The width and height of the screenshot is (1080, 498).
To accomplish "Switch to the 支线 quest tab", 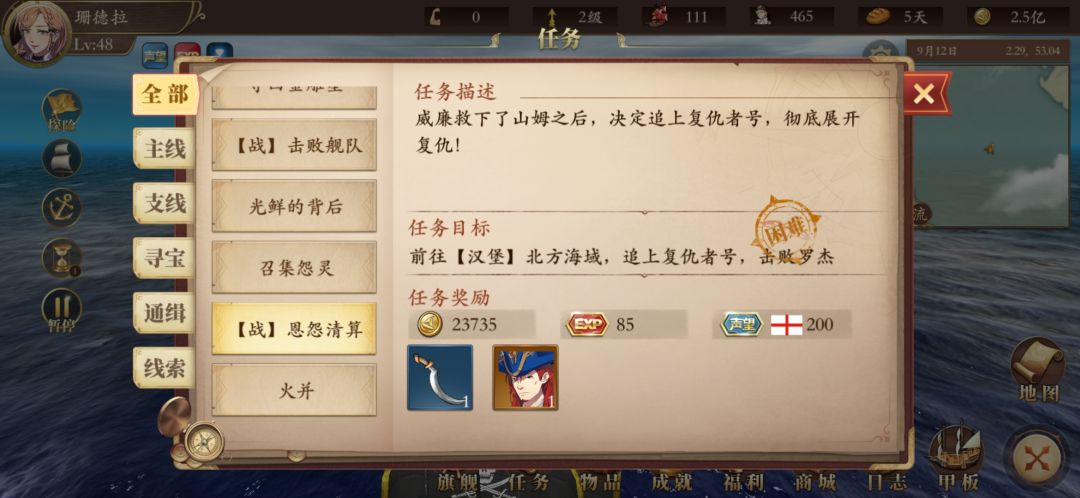I will tap(164, 203).
